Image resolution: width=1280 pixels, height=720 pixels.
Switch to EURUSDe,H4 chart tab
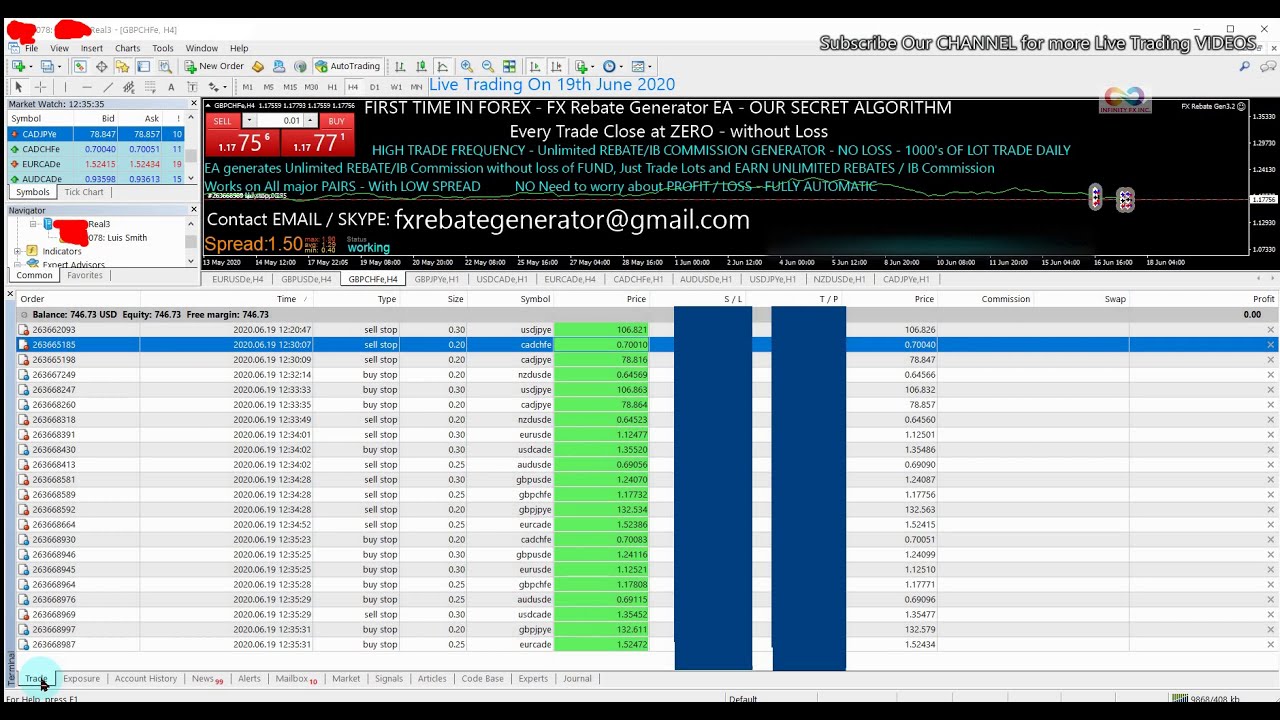237,279
